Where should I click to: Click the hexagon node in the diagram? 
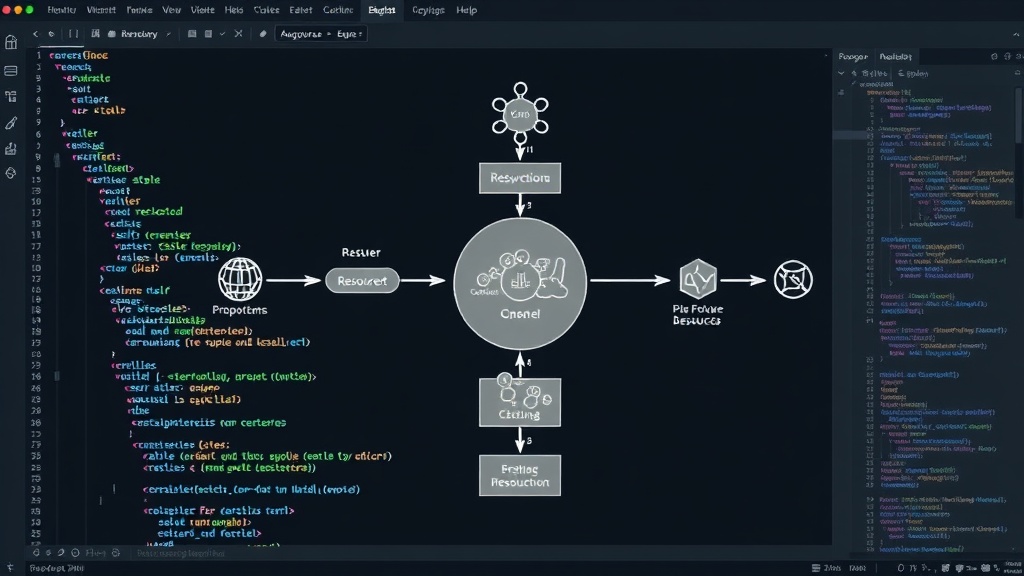(697, 279)
